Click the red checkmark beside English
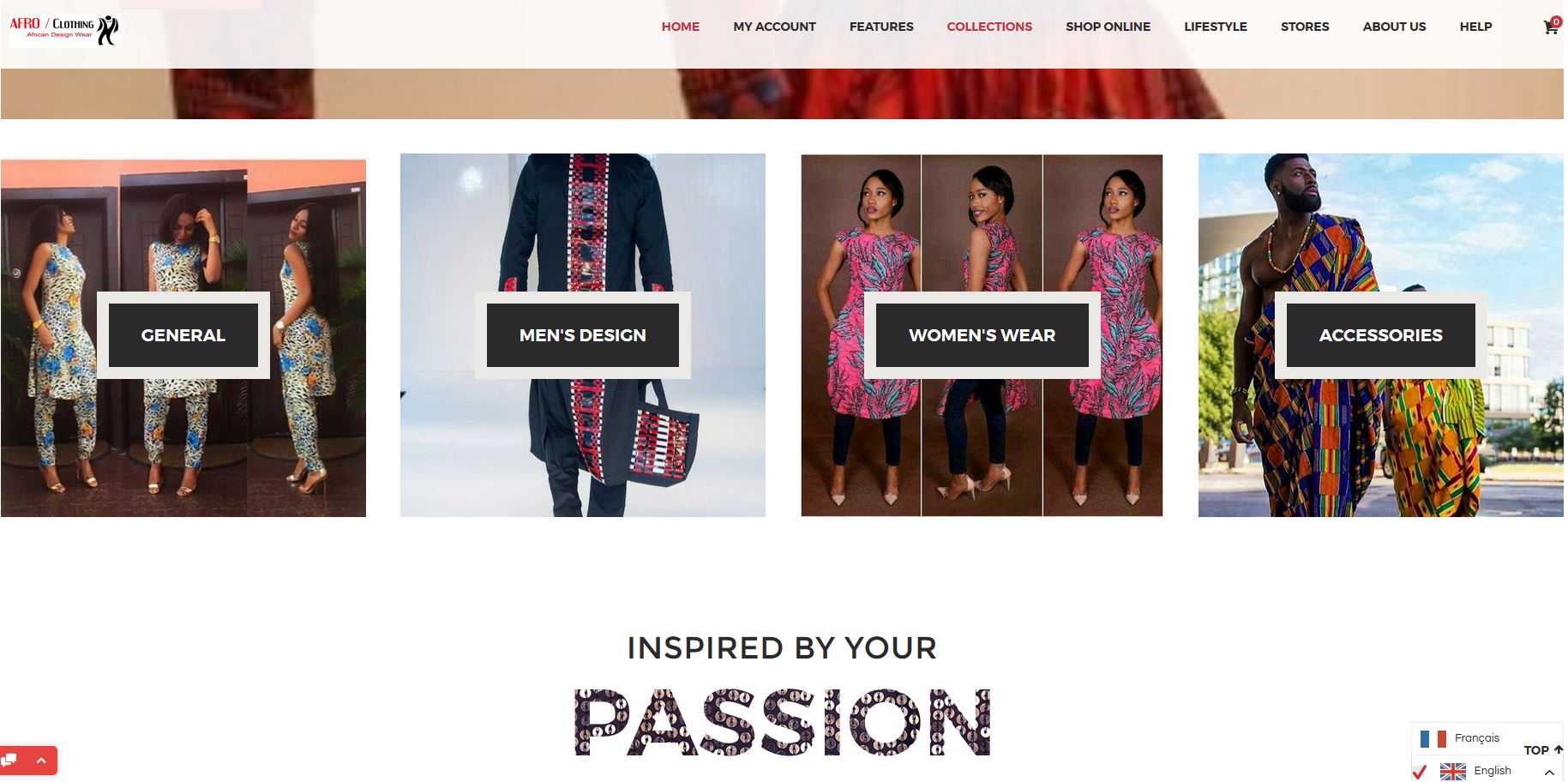This screenshot has height=782, width=1568. tap(1420, 771)
